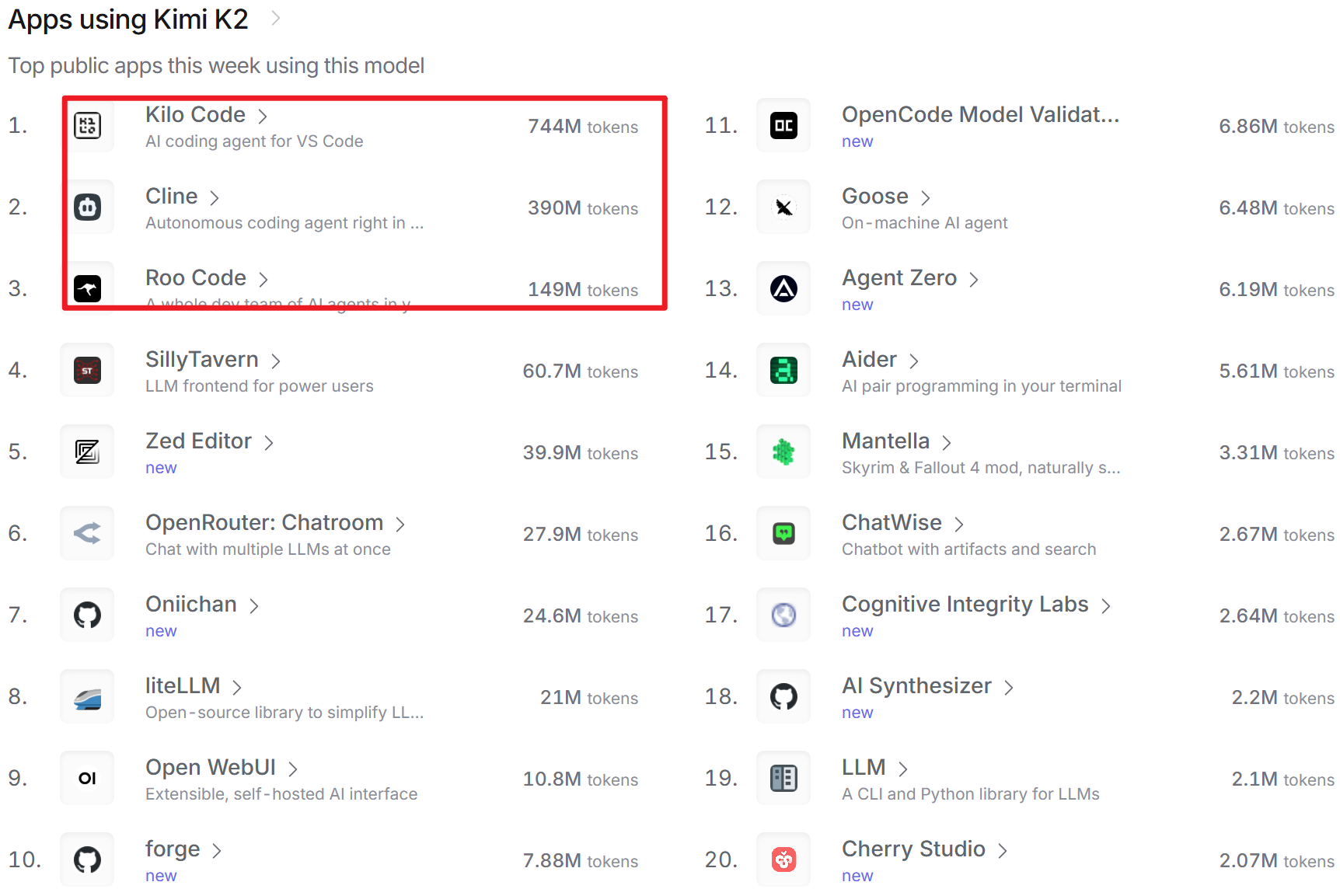Click the Mantella green icon
The width and height of the screenshot is (1340, 896).
(x=783, y=451)
